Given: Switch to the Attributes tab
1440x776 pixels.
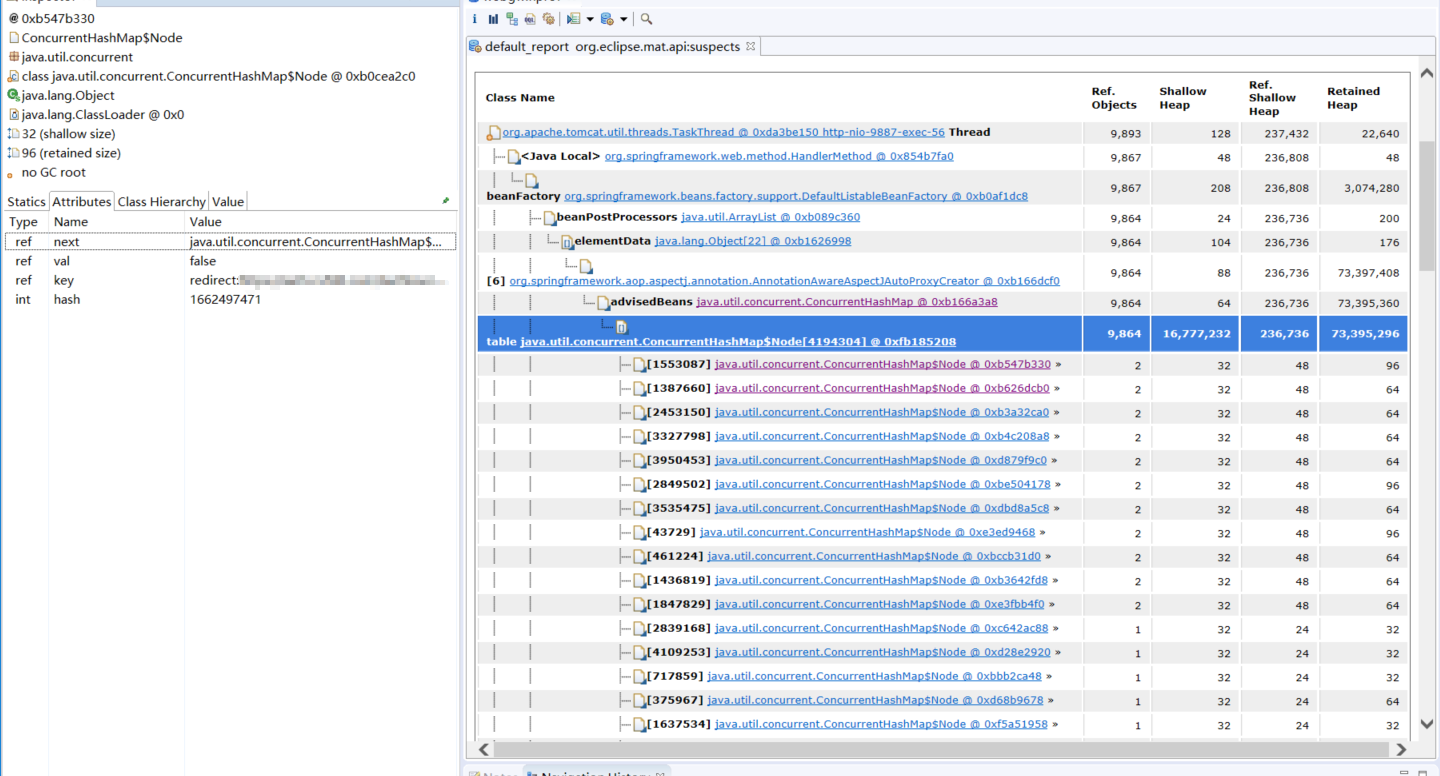Looking at the screenshot, I should point(81,202).
